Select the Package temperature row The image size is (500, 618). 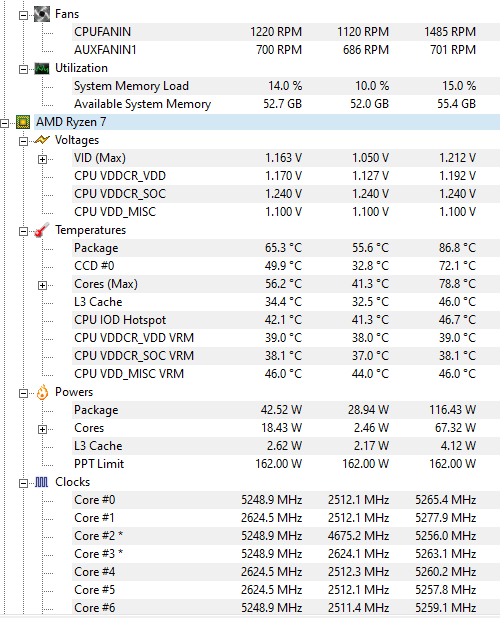pos(286,248)
